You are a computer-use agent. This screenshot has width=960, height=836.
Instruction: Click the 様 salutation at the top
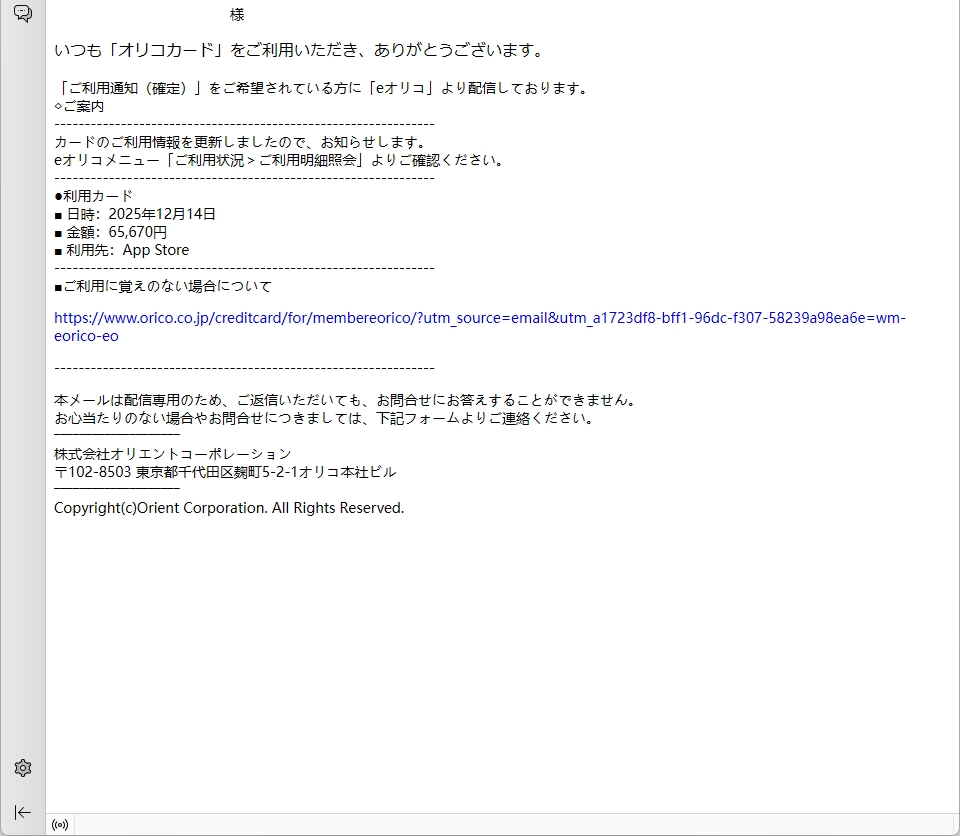coord(237,15)
